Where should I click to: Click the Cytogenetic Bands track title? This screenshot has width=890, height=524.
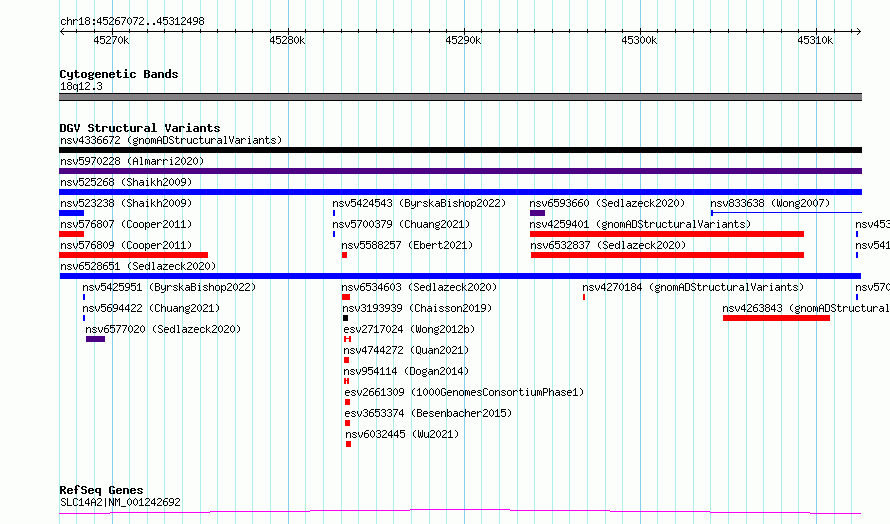tap(119, 74)
